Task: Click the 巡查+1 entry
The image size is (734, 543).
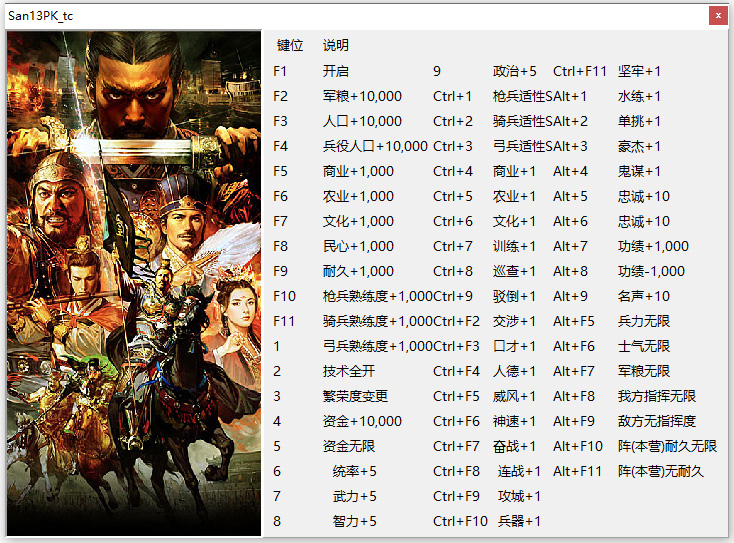Action: point(514,272)
